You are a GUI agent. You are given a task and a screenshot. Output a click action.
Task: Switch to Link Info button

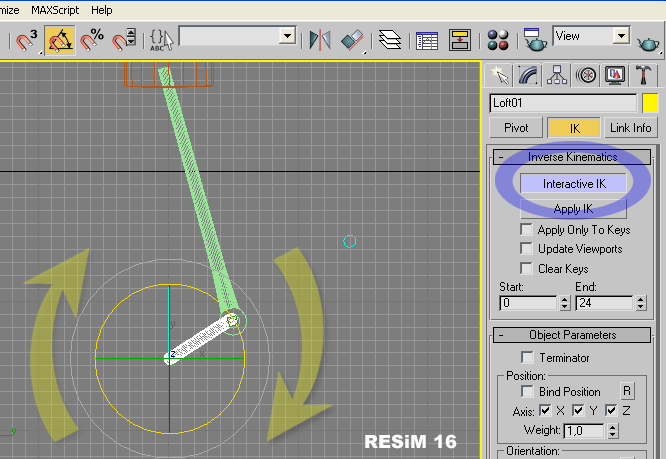[x=631, y=128]
